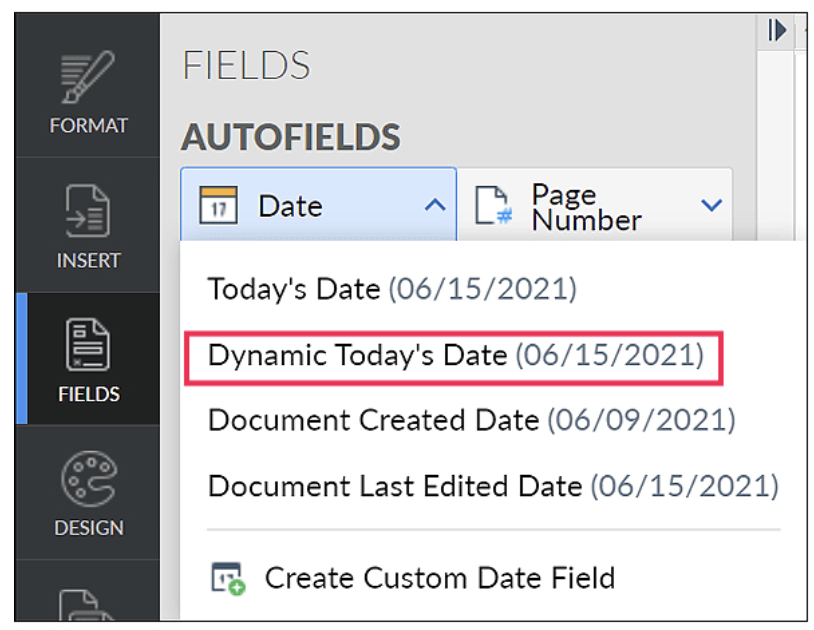The image size is (814, 630).
Task: Click the AUTOFIELDS section heading
Action: pos(290,137)
